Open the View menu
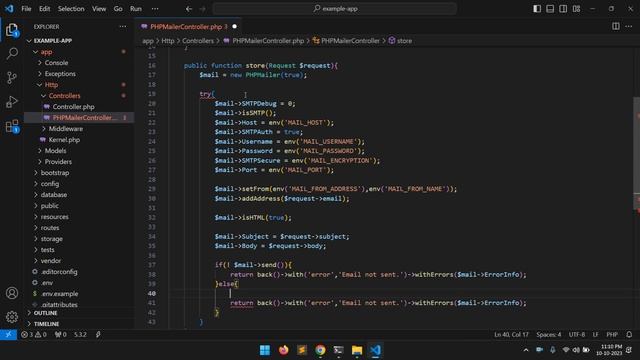 pos(99,9)
